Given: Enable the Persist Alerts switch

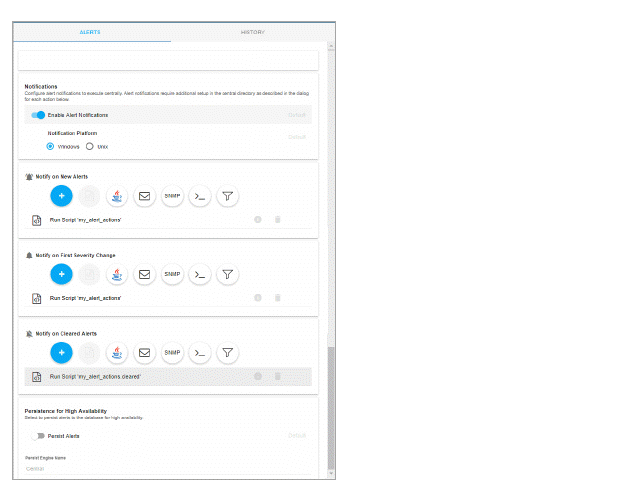Looking at the screenshot, I should 38,436.
